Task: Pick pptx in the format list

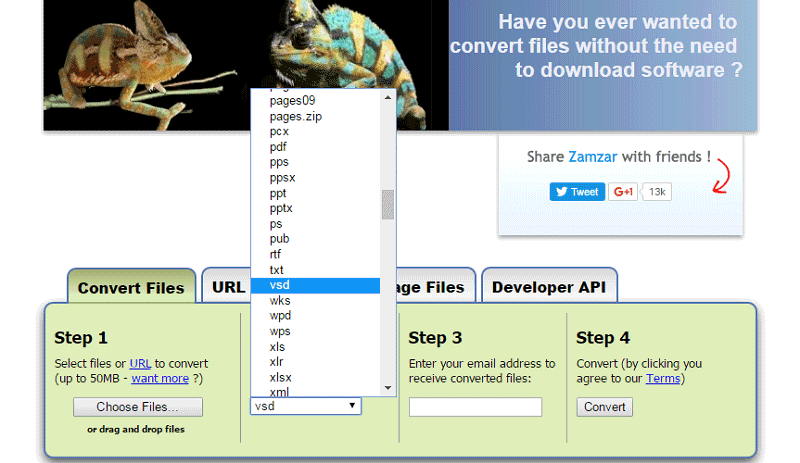Action: pyautogui.click(x=315, y=208)
